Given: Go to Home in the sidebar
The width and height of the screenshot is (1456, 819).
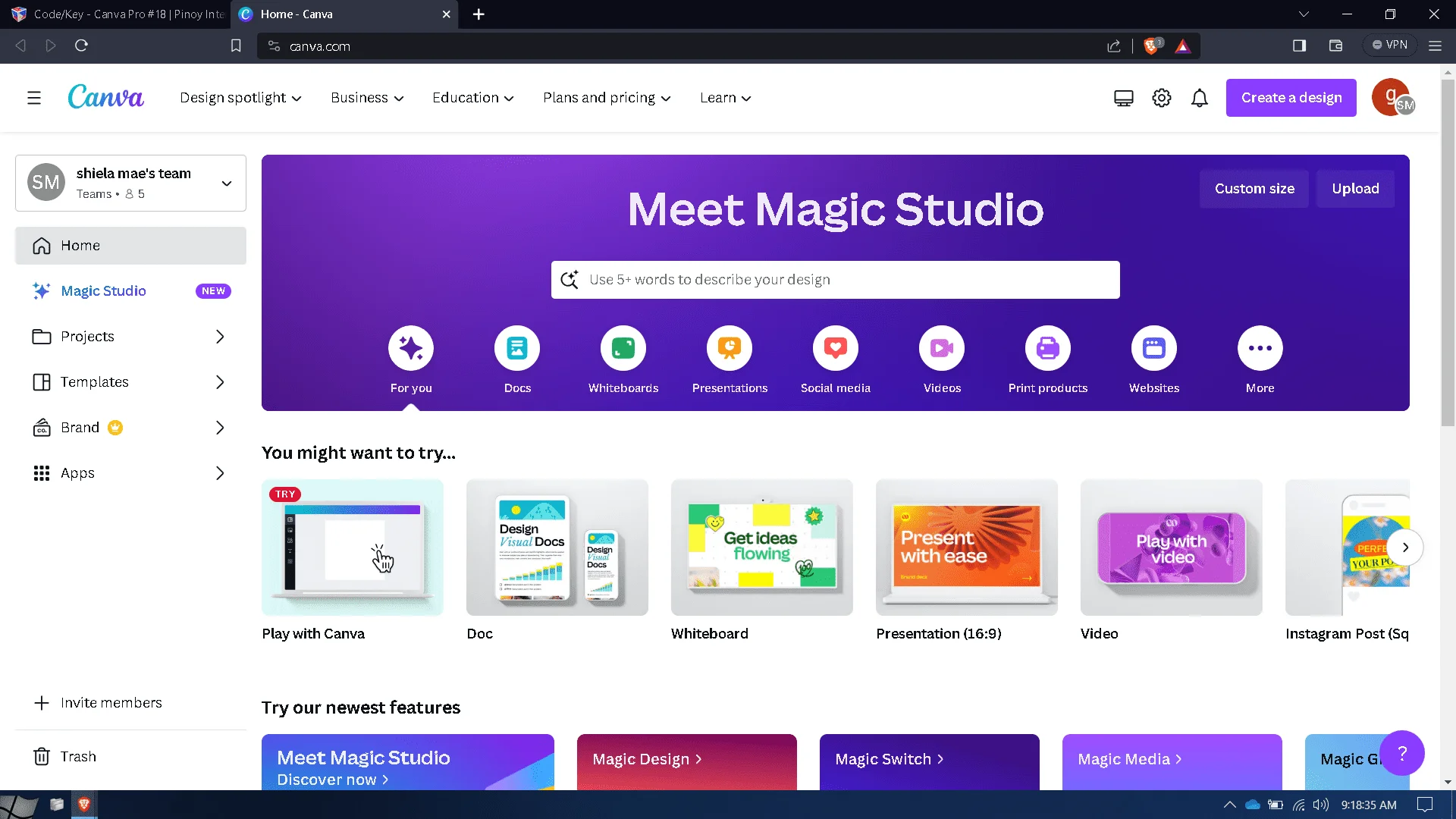Looking at the screenshot, I should pyautogui.click(x=130, y=246).
